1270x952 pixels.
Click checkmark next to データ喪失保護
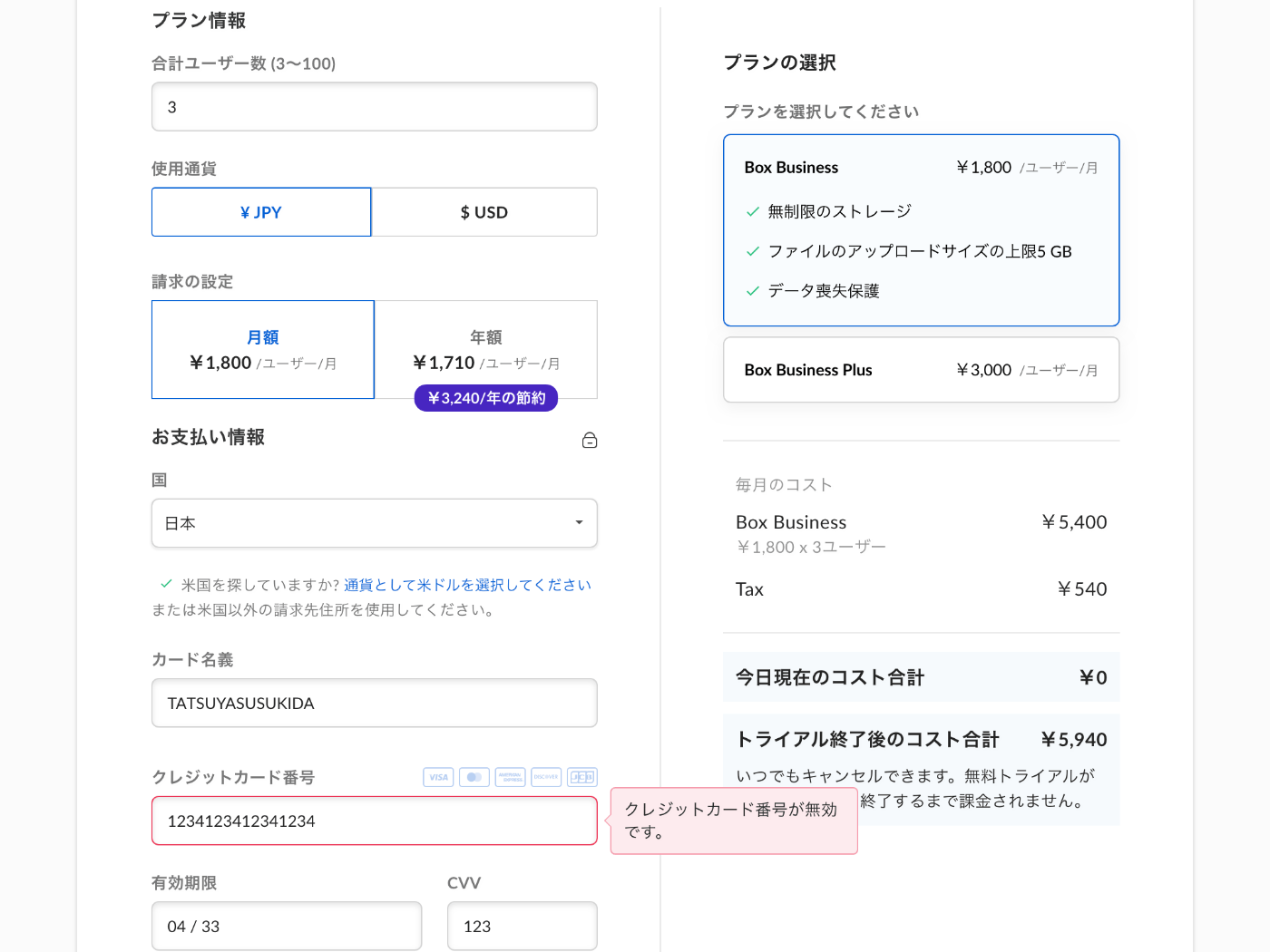coord(752,292)
